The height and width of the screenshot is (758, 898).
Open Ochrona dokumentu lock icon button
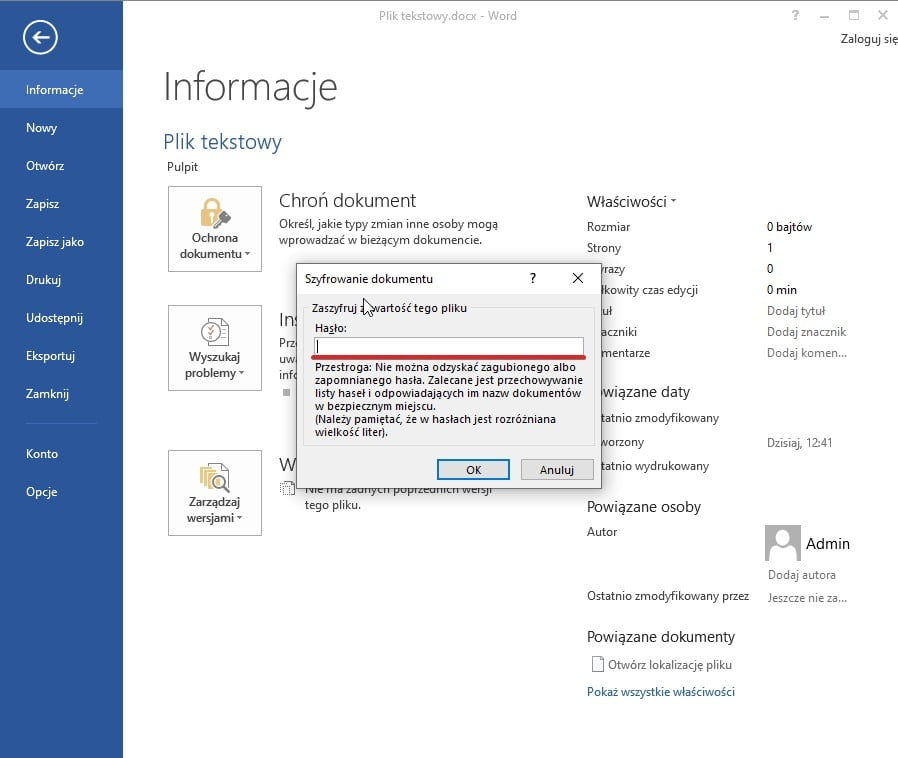click(214, 229)
